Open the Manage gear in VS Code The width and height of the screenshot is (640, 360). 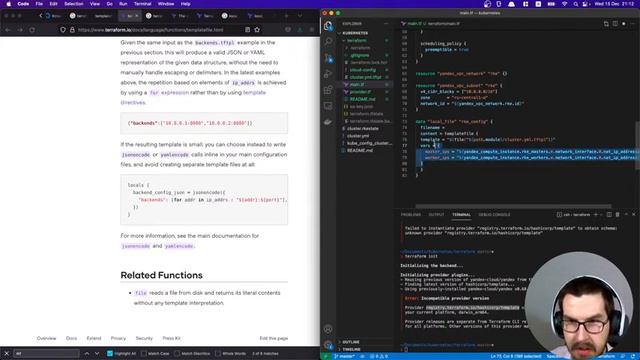pos(328,345)
